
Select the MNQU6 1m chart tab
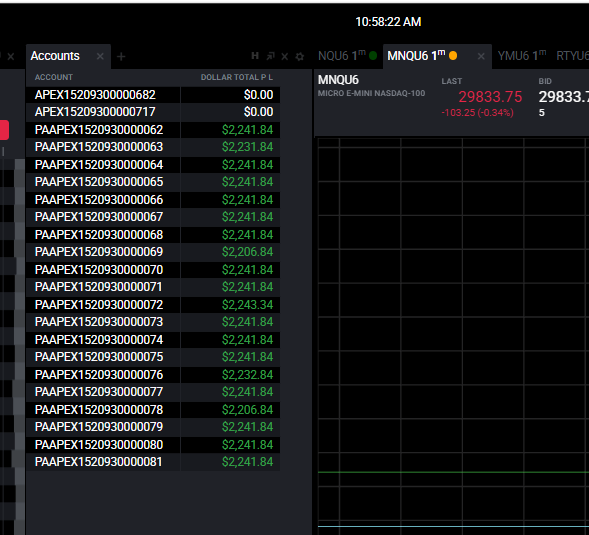click(416, 56)
